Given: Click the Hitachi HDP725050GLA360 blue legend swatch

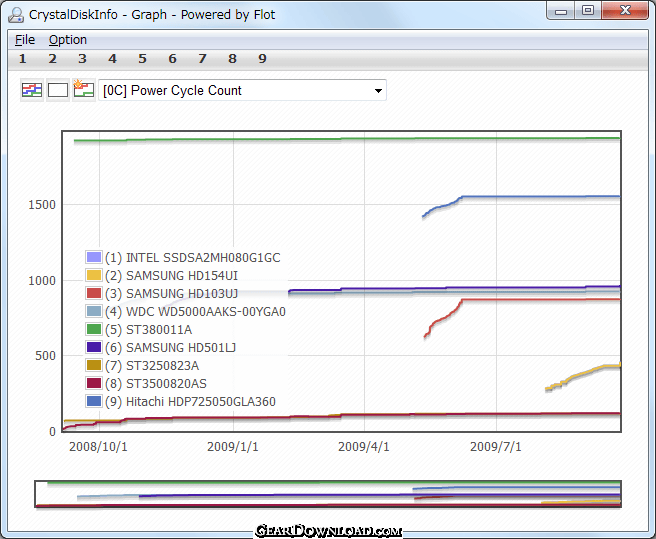Looking at the screenshot, I should click(94, 401).
